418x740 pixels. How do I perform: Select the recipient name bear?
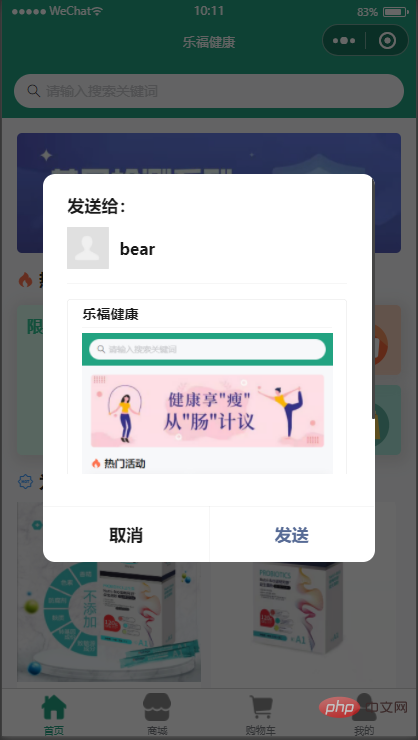(137, 249)
